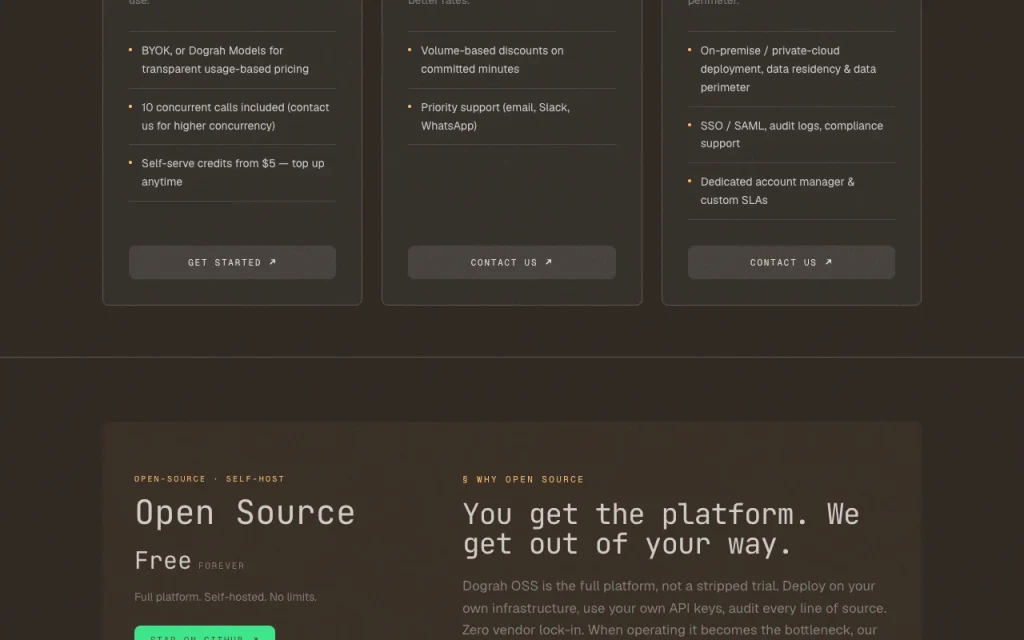Click the Free FOREVER price text
The width and height of the screenshot is (1024, 640).
coord(189,561)
